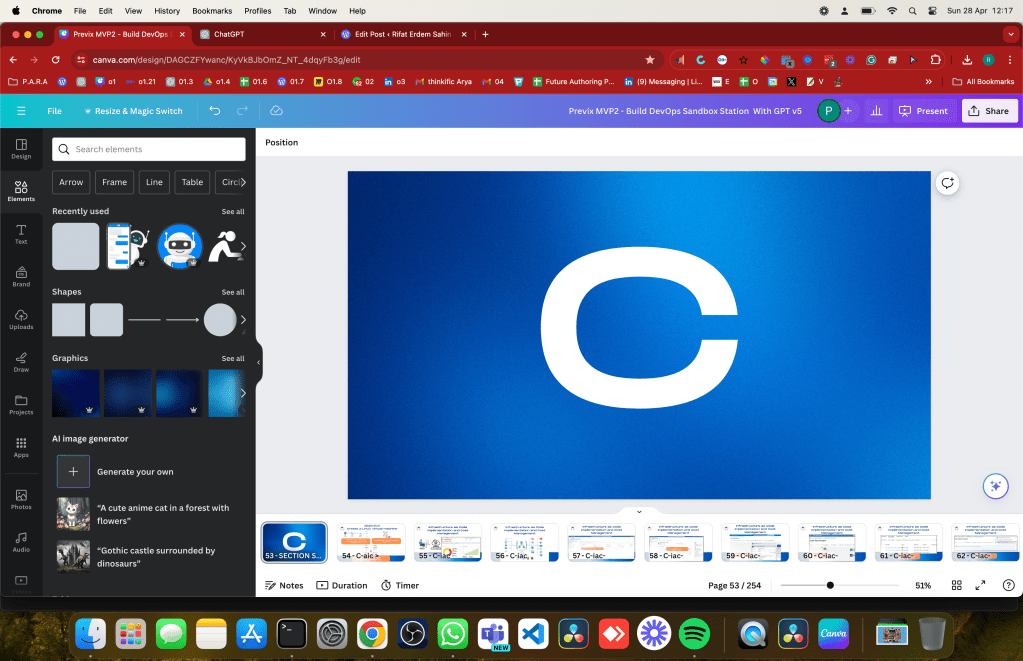Image resolution: width=1023 pixels, height=661 pixels.
Task: Open the Apps panel in sidebar
Action: [21, 448]
